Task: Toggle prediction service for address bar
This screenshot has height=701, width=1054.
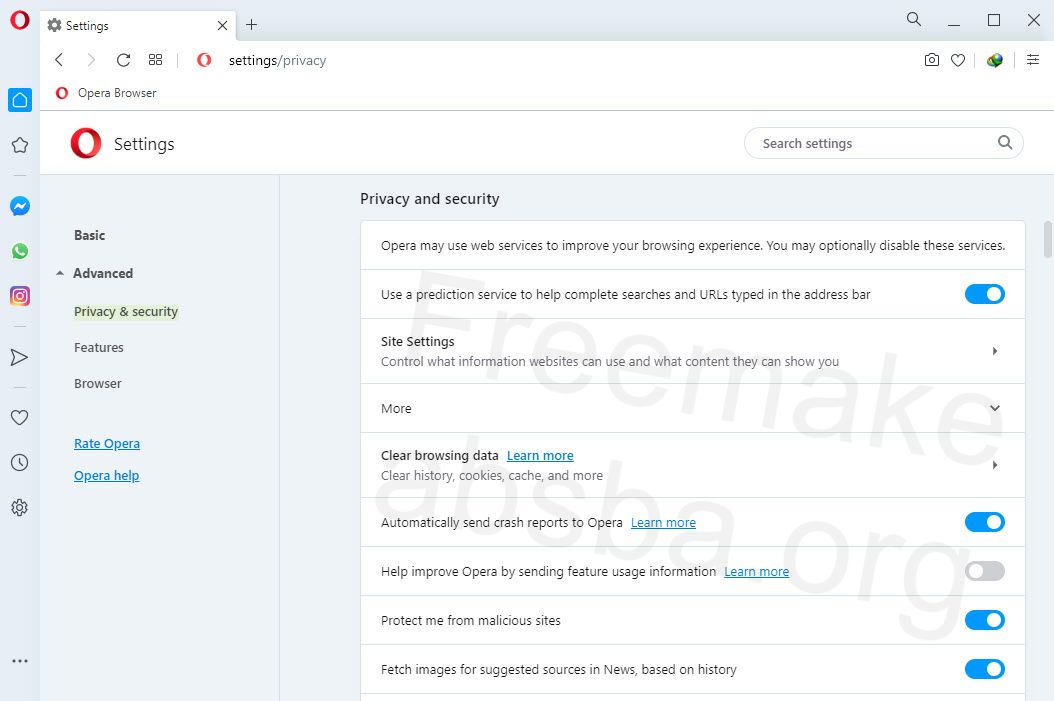Action: (985, 294)
